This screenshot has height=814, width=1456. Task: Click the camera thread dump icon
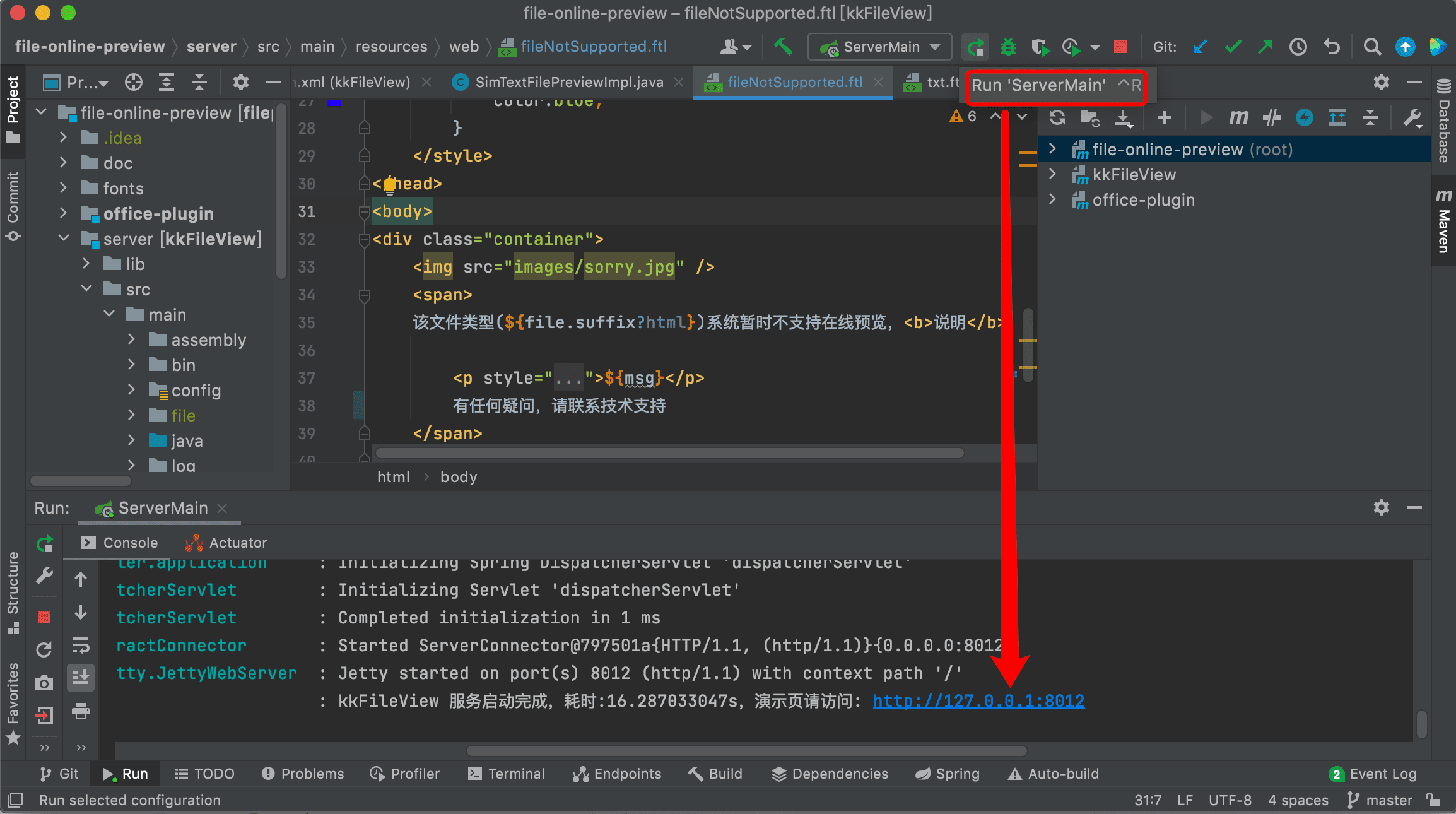44,683
